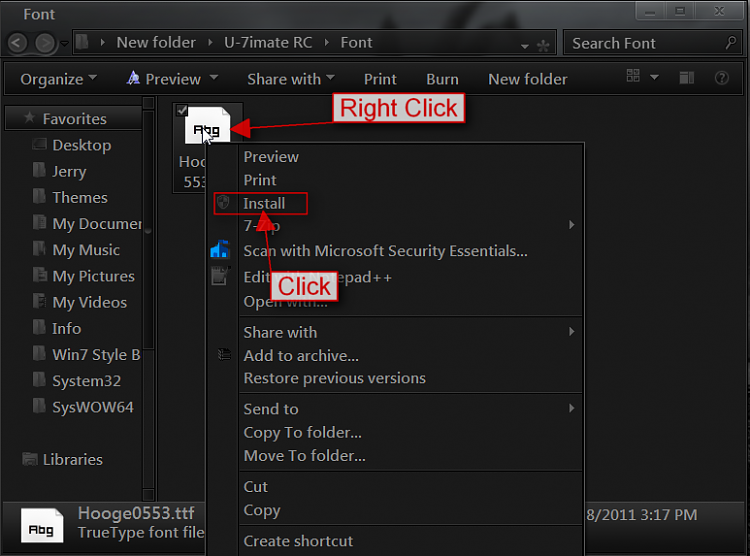This screenshot has width=750, height=556.
Task: Click Hooge0553.ttf name in details pane
Action: pyautogui.click(x=136, y=513)
